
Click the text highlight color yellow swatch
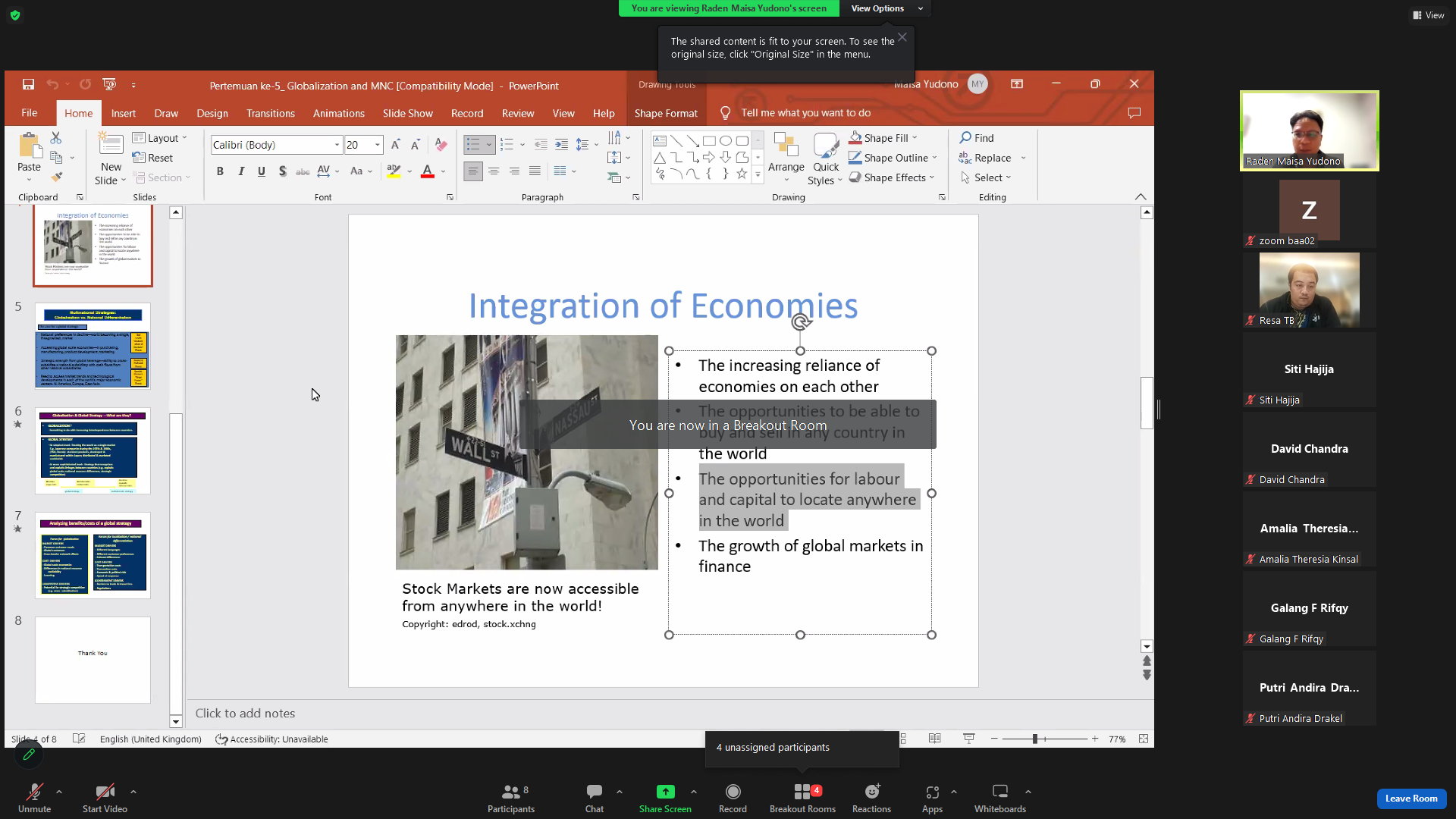[394, 171]
